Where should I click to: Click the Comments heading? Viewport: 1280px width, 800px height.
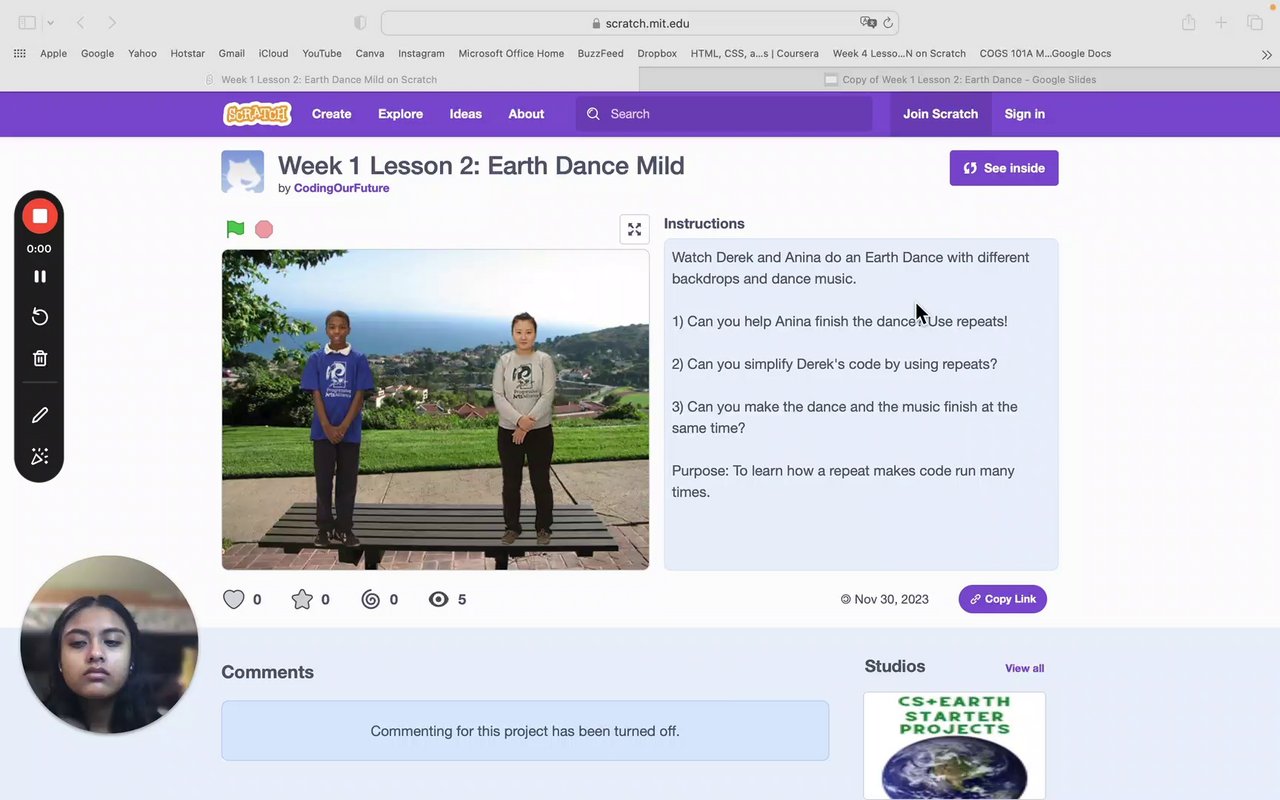click(267, 672)
